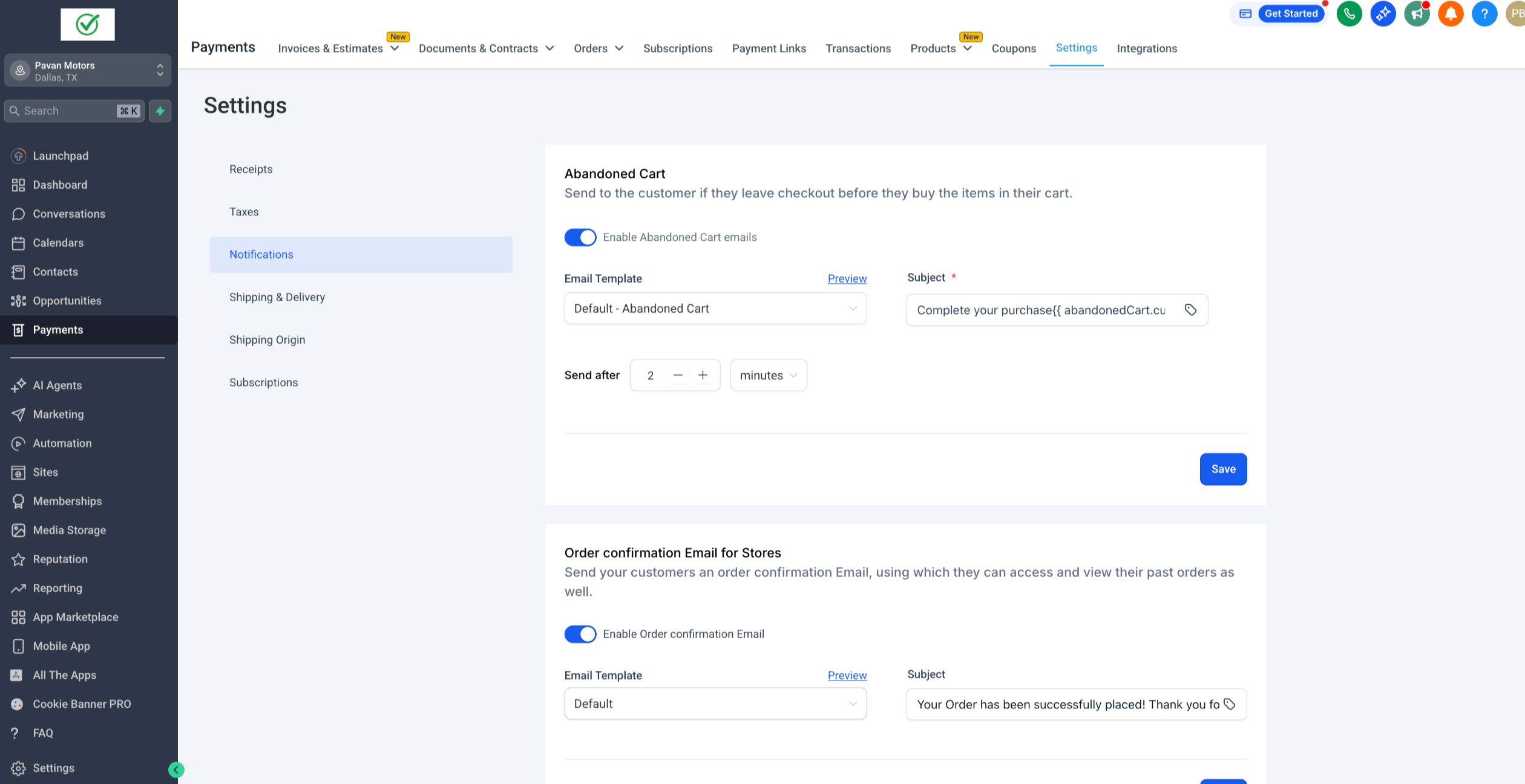Click the green lightning quick actions icon
The height and width of the screenshot is (784, 1525).
(x=160, y=111)
